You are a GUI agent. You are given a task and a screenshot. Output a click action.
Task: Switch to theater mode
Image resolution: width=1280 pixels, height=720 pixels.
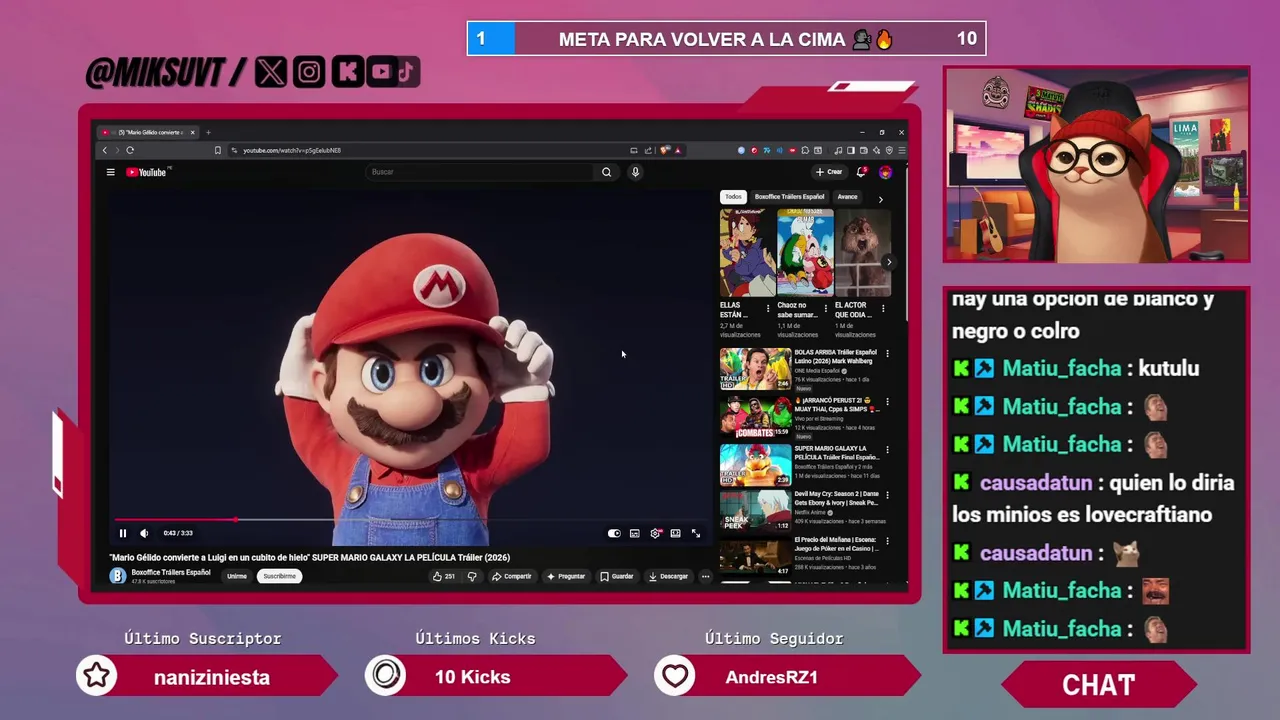(676, 533)
